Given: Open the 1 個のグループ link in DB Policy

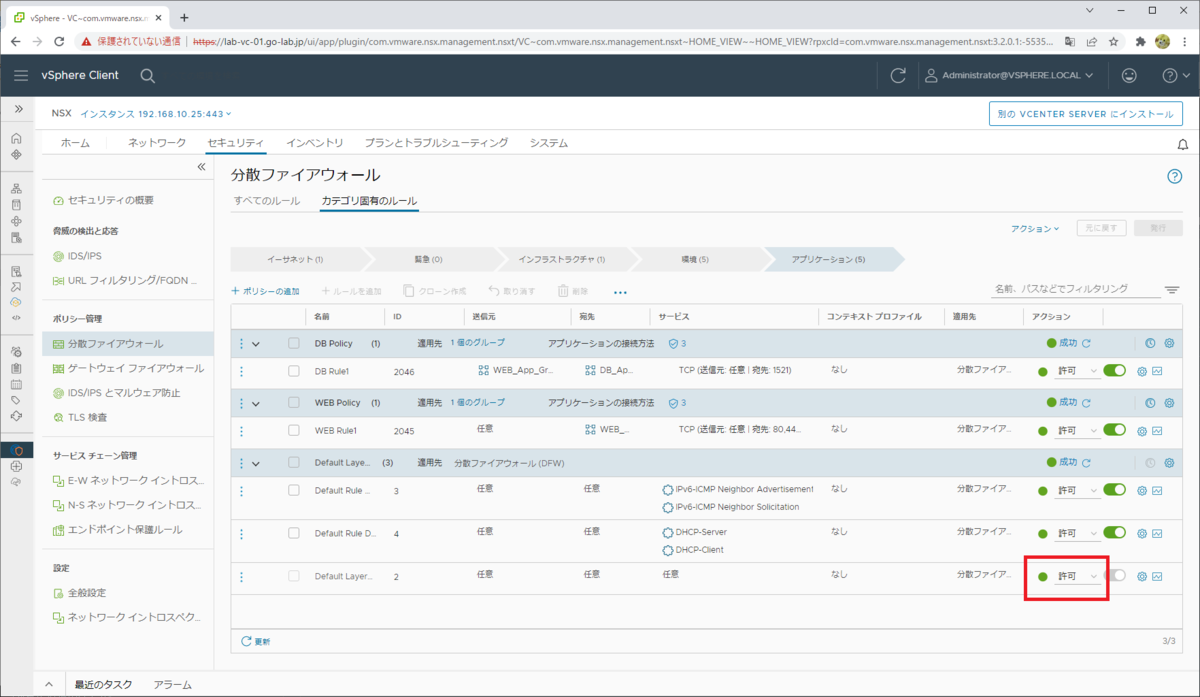Looking at the screenshot, I should click(x=477, y=343).
